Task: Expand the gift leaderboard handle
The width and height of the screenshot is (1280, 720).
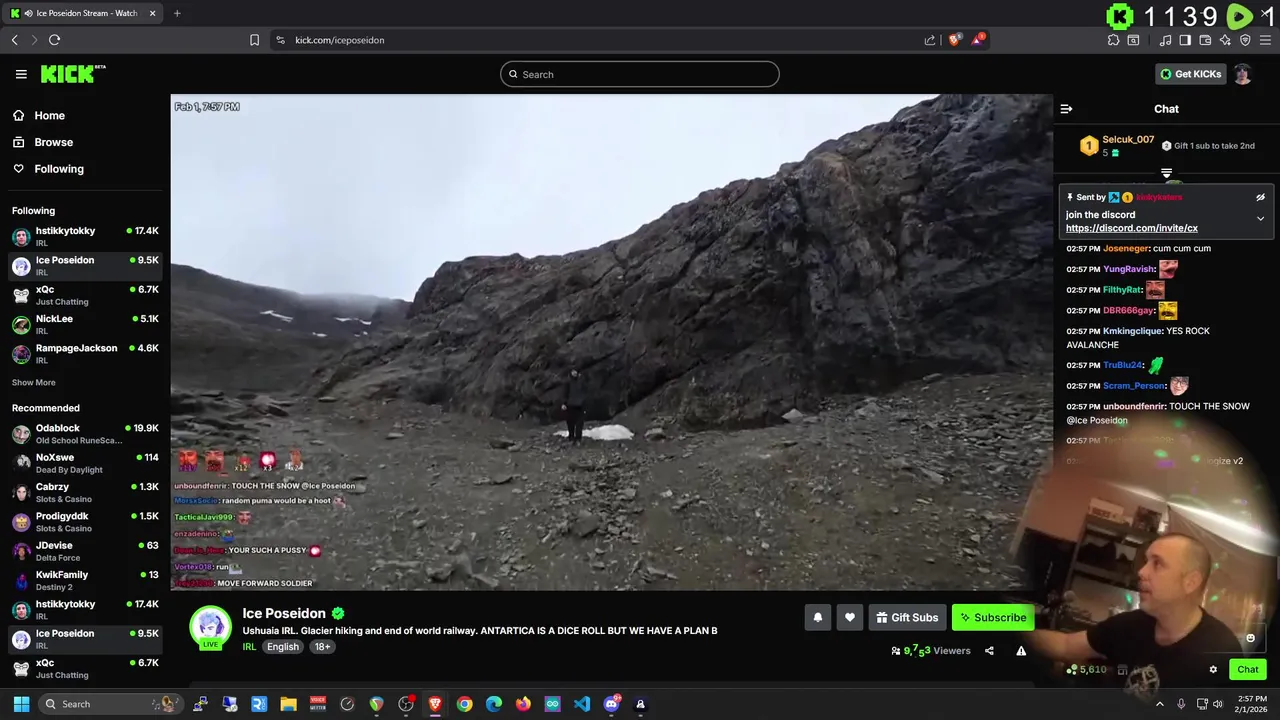Action: pos(1166,174)
